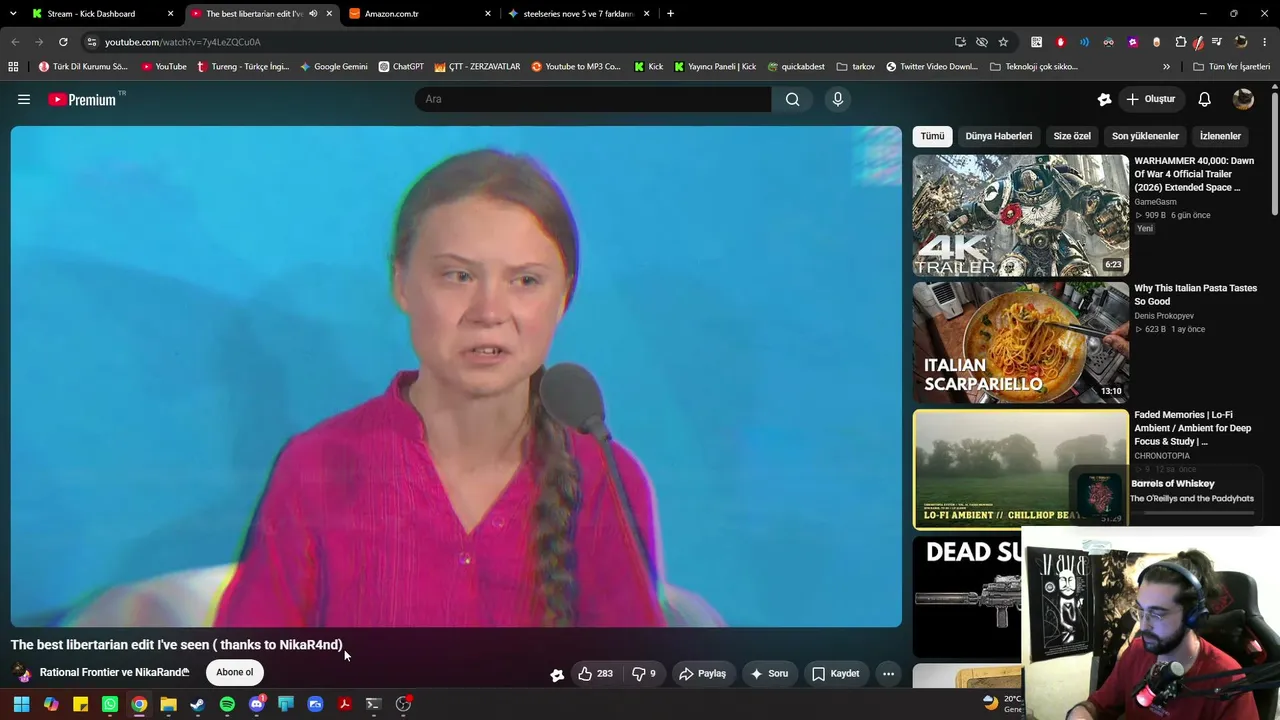Open YouTube notifications bell

coord(1205,99)
